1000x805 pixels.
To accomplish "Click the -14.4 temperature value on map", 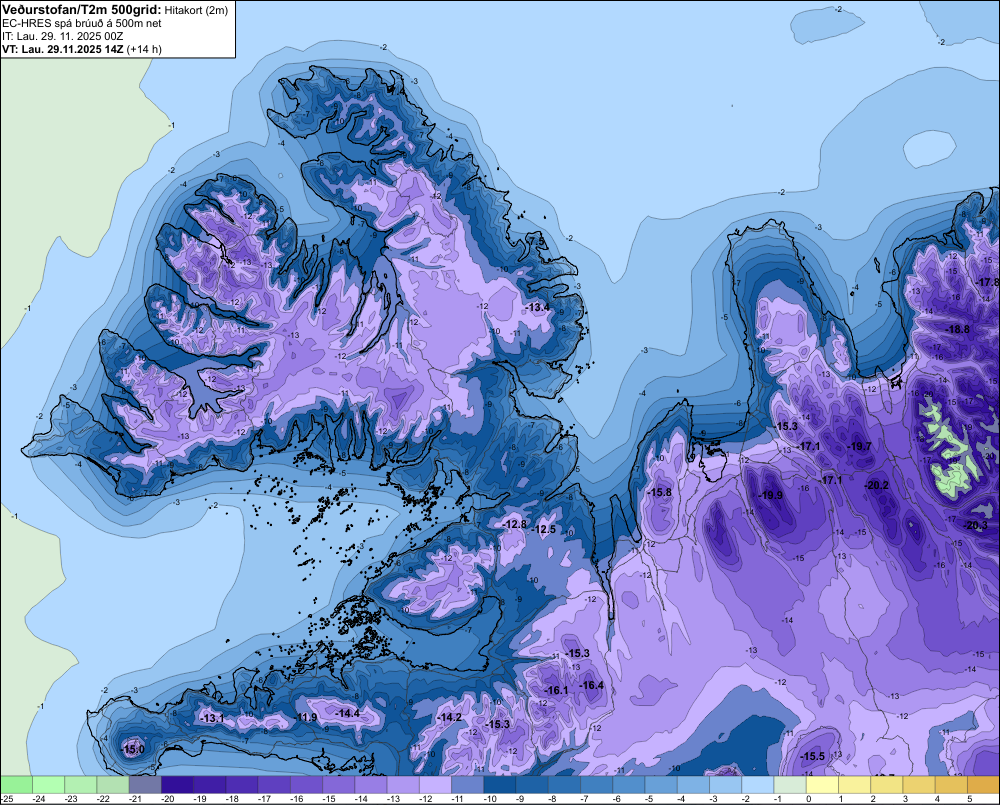I will tap(348, 713).
